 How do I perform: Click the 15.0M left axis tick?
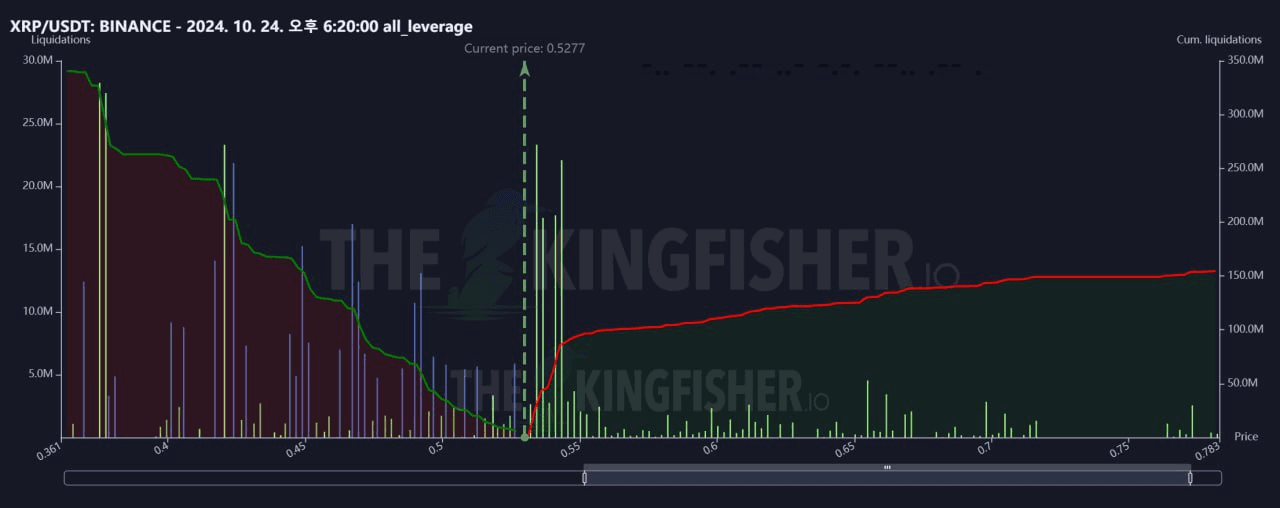point(36,249)
